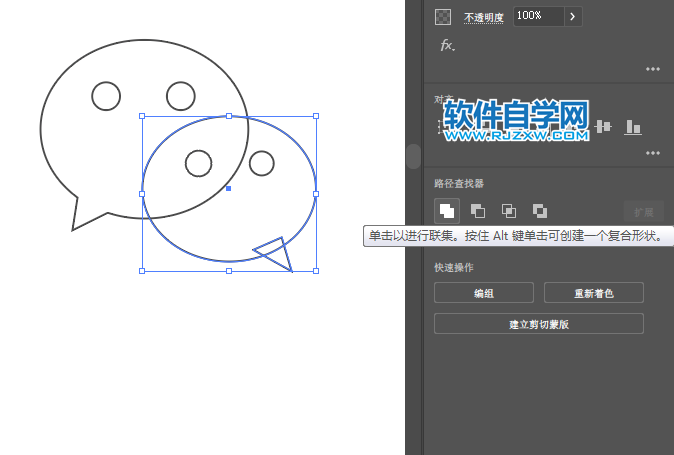Click the top-left selection handle
674x455 pixels.
tap(142, 116)
